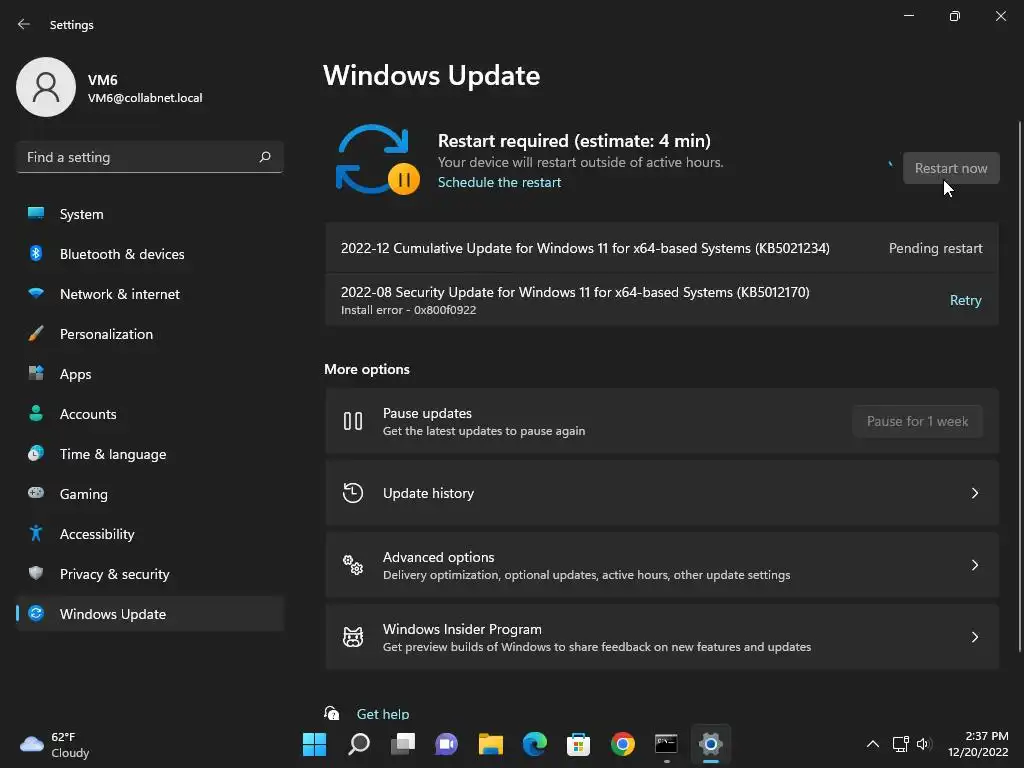Click the Restart now button
Viewport: 1024px width, 768px height.
coord(950,168)
